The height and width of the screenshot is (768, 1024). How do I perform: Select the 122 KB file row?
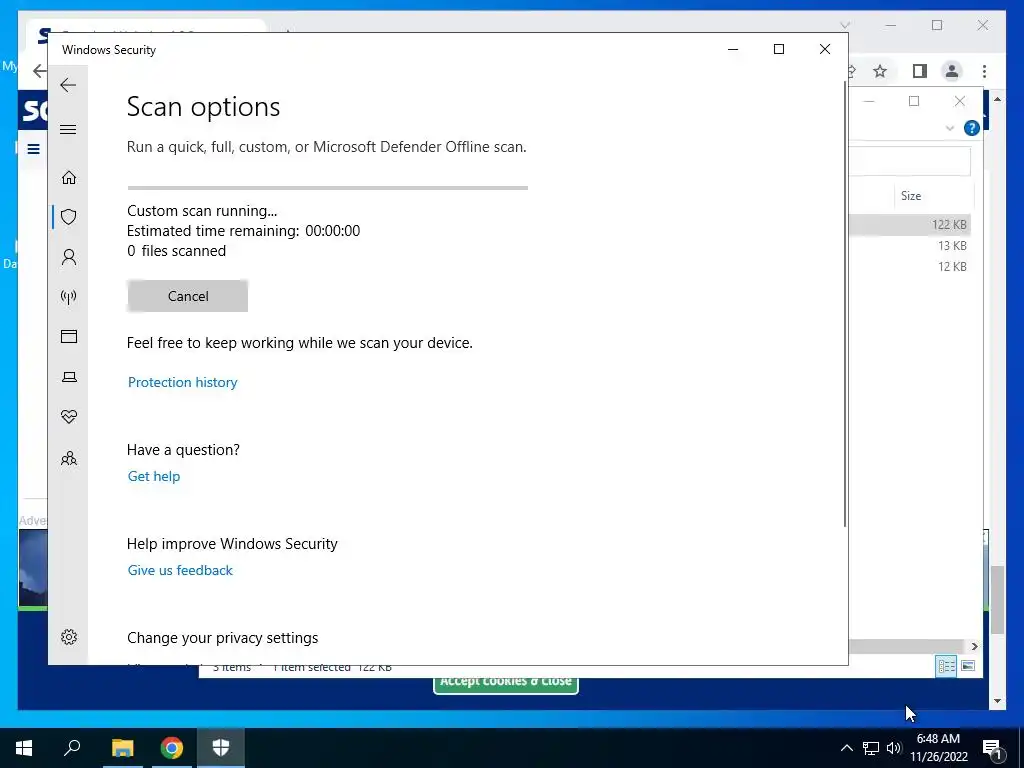(910, 224)
